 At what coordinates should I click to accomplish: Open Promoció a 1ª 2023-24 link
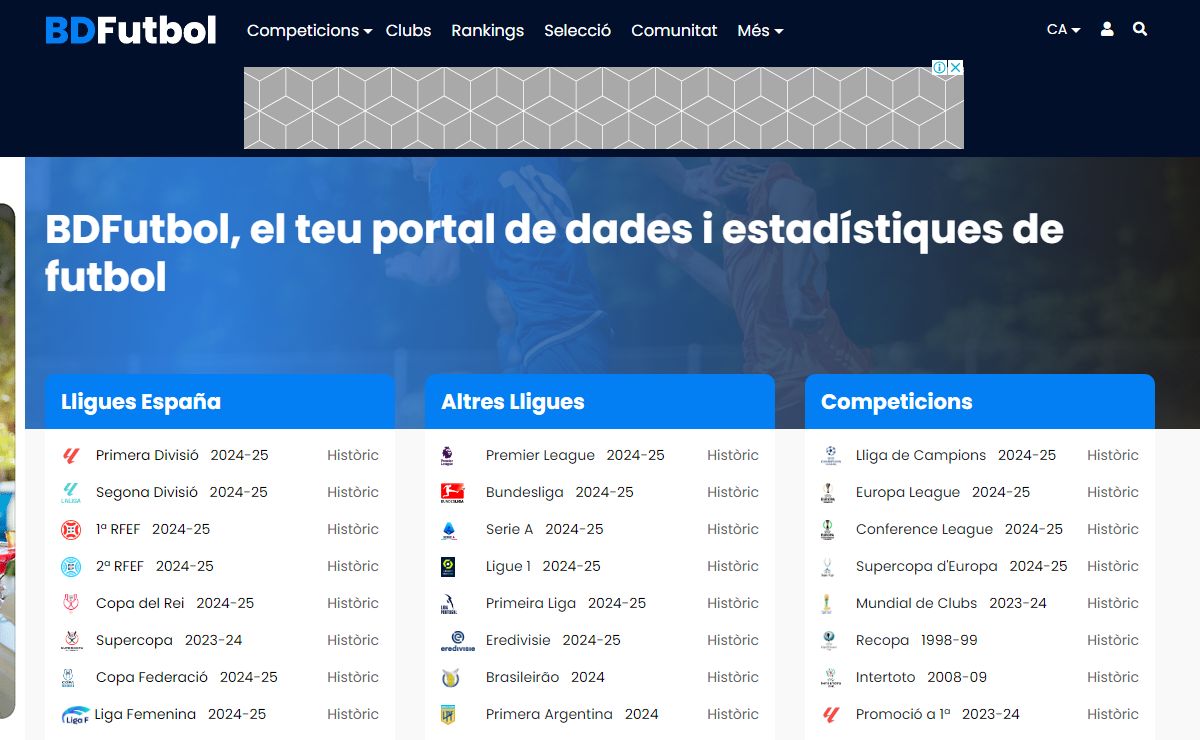click(x=938, y=714)
